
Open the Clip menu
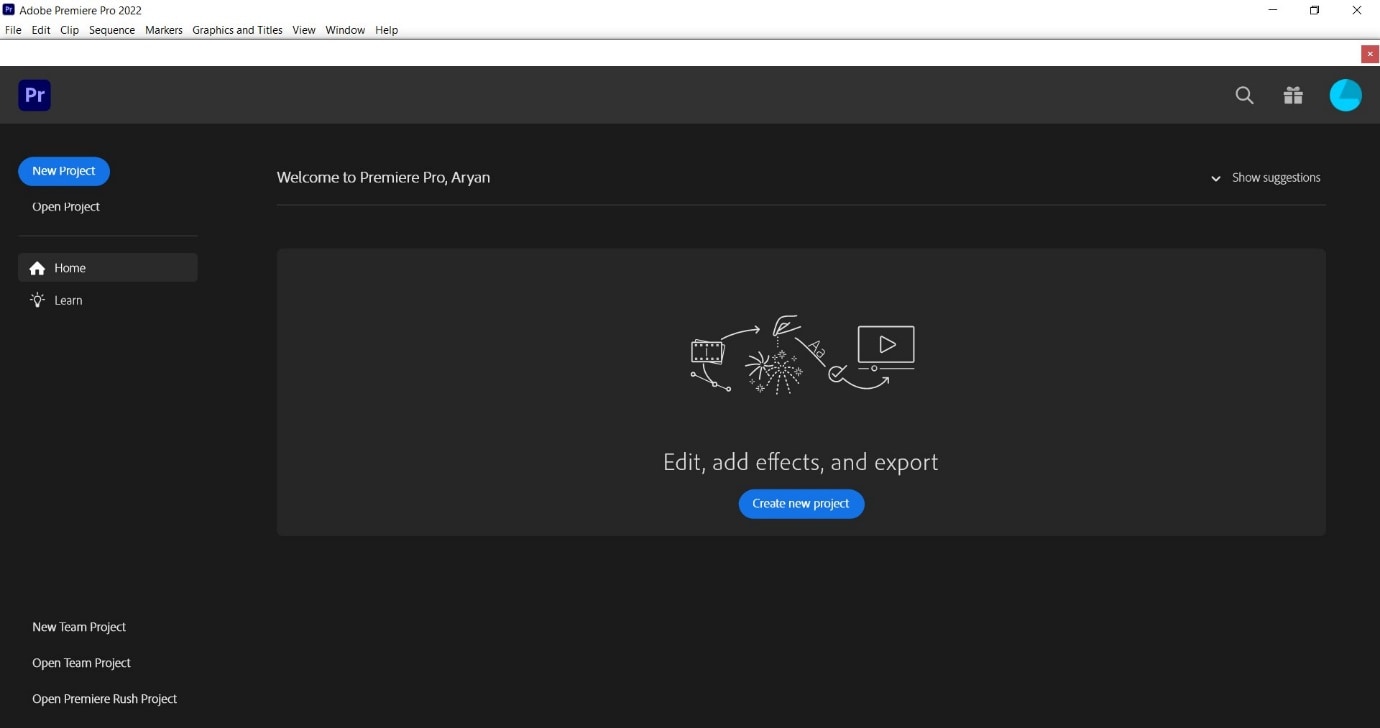coord(69,30)
